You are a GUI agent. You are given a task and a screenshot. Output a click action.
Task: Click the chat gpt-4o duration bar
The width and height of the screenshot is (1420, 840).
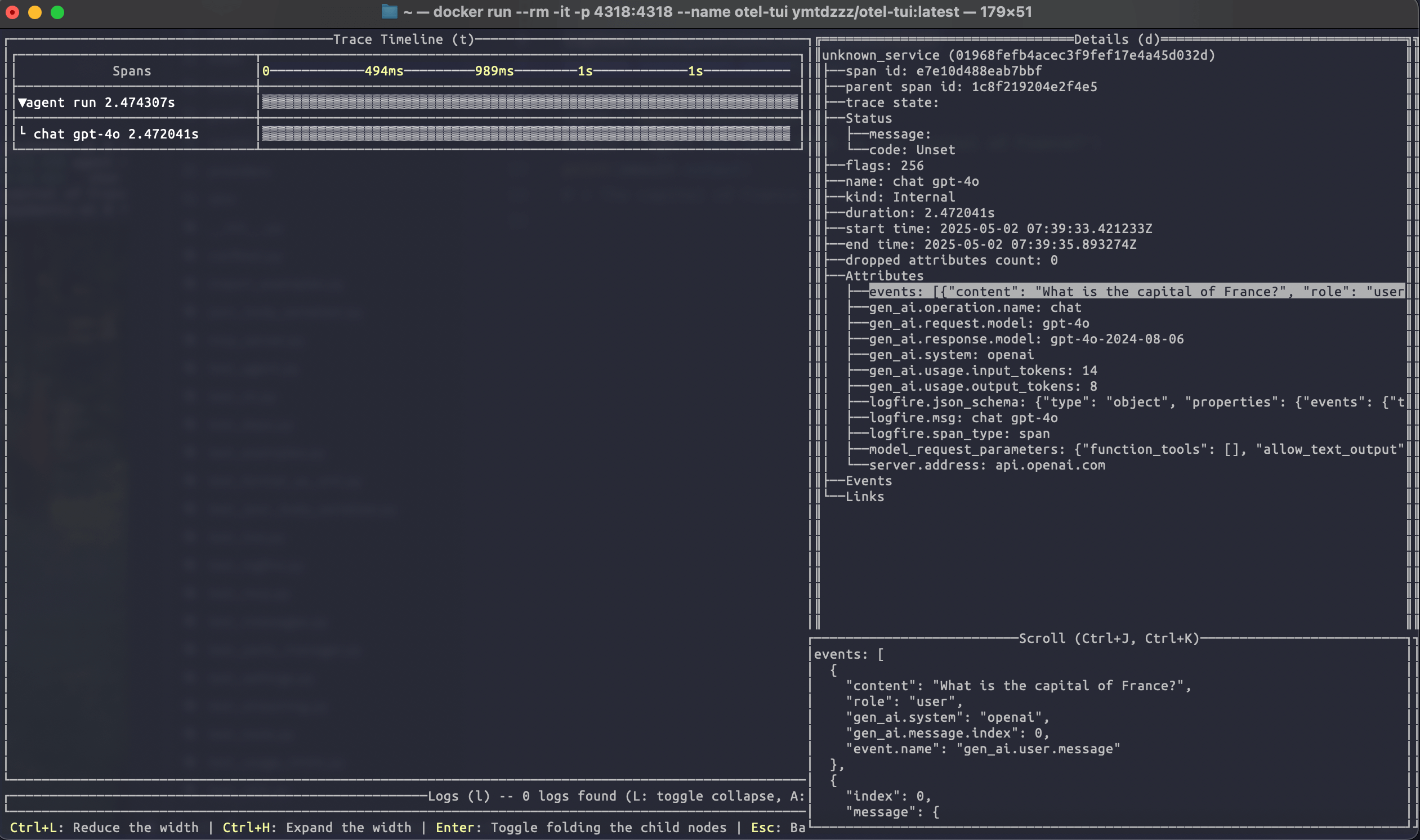point(526,134)
